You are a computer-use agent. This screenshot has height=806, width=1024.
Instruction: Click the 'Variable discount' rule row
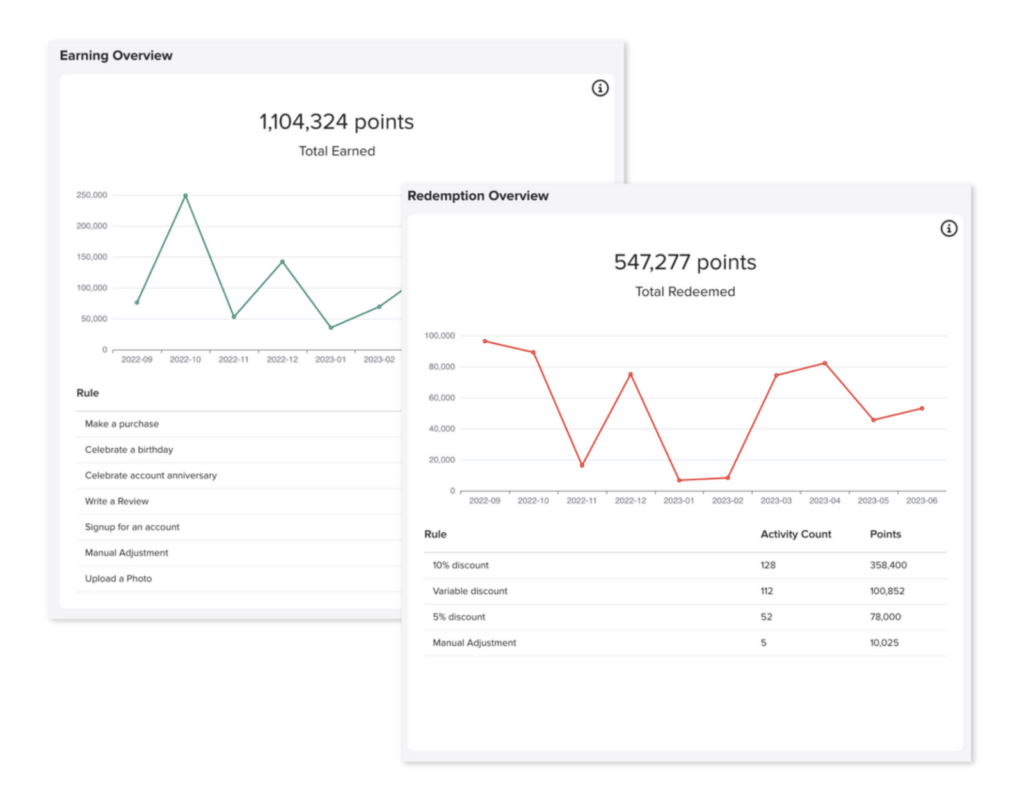coord(470,591)
